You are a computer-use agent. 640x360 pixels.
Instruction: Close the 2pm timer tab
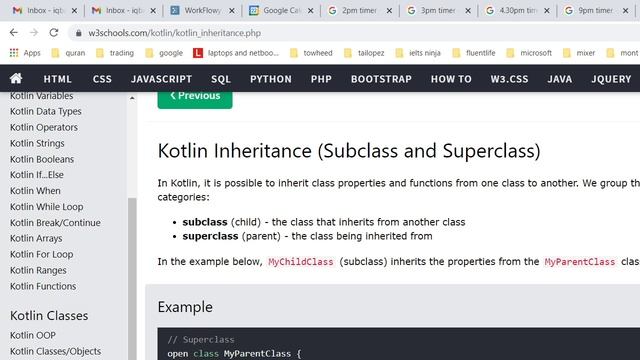[x=389, y=11]
